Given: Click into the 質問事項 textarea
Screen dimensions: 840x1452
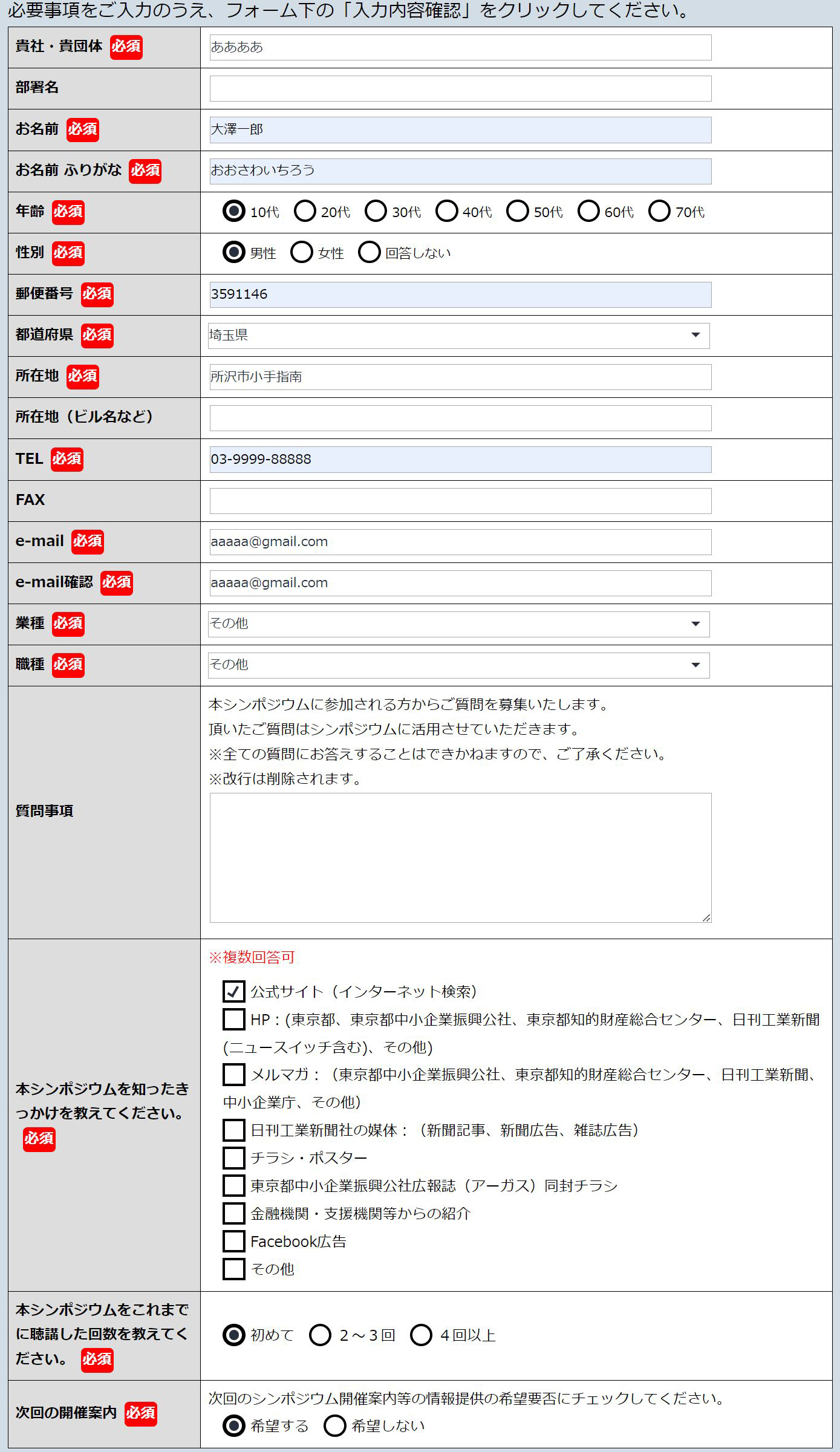Looking at the screenshot, I should 460,858.
